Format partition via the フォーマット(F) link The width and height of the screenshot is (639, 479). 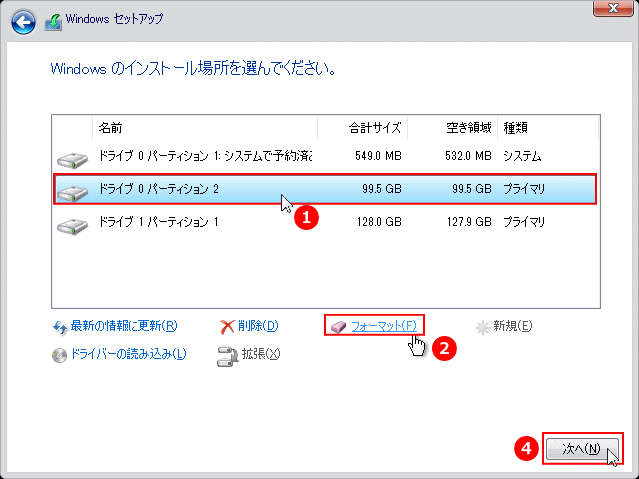click(x=384, y=326)
